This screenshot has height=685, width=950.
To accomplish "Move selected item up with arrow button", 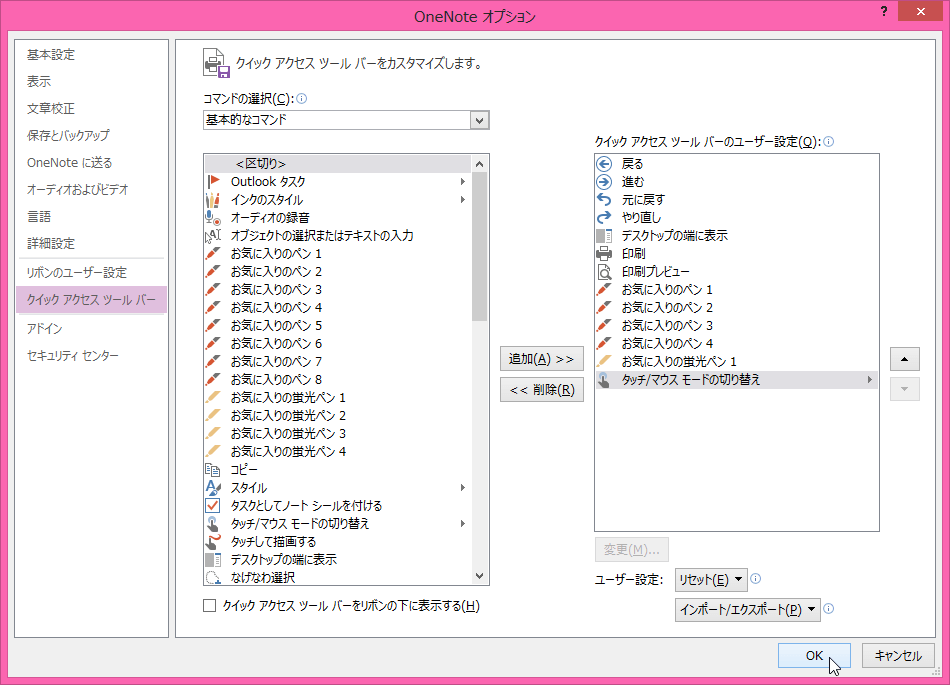I will [x=905, y=359].
